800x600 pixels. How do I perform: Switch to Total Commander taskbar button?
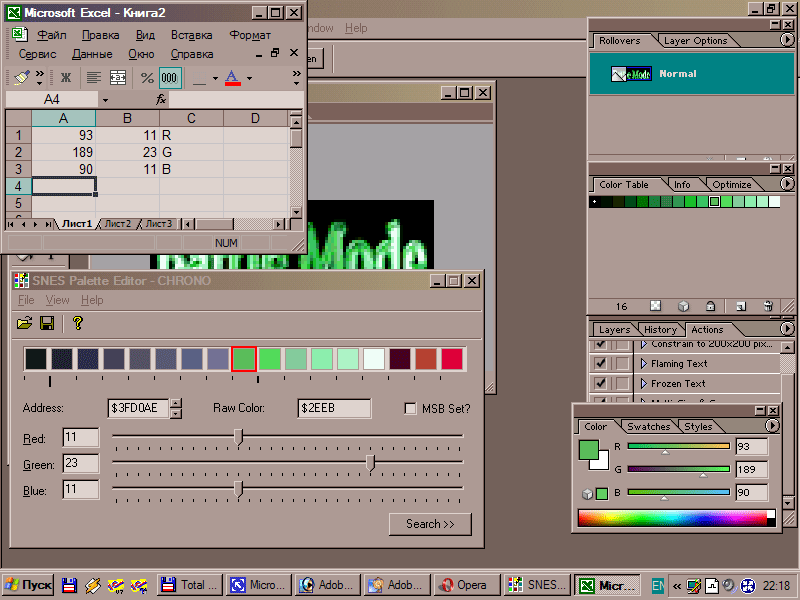(x=190, y=585)
